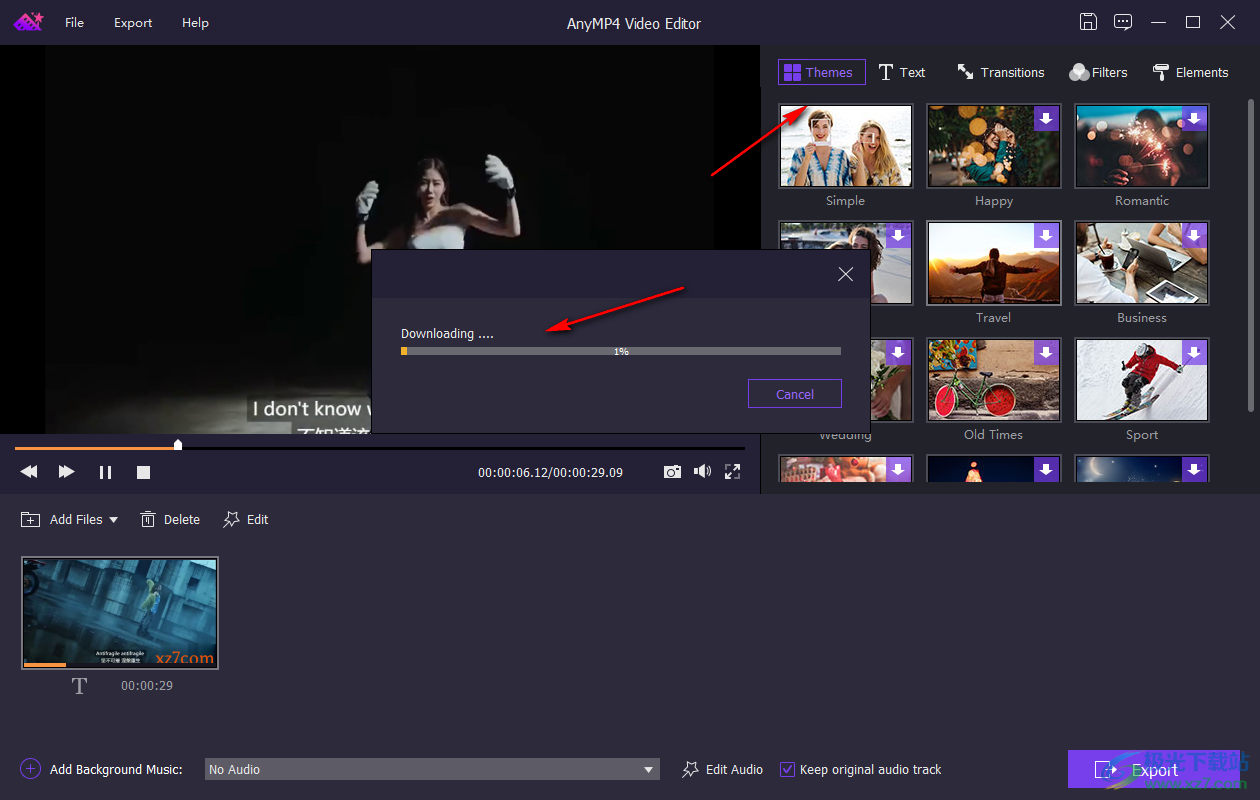
Task: Switch to the Transitions tab
Action: coord(1001,72)
